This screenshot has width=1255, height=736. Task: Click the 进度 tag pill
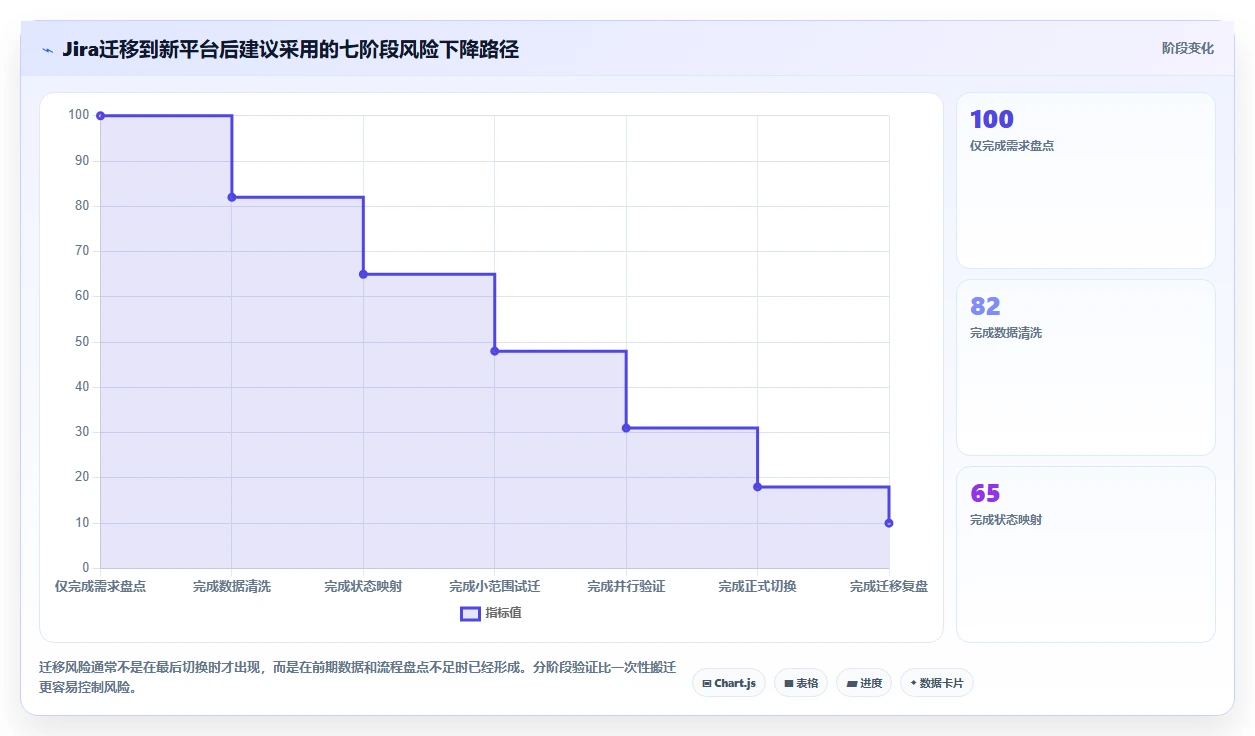point(864,683)
